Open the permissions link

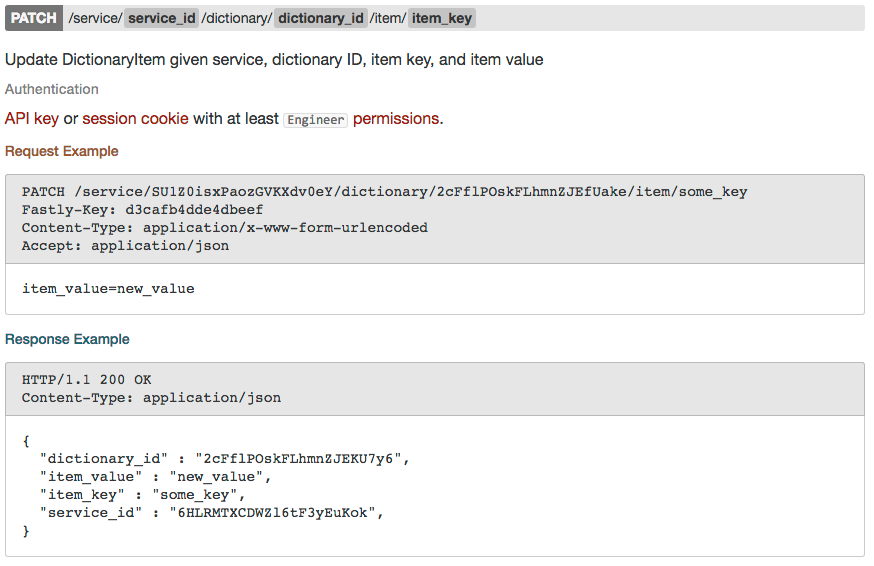(396, 119)
